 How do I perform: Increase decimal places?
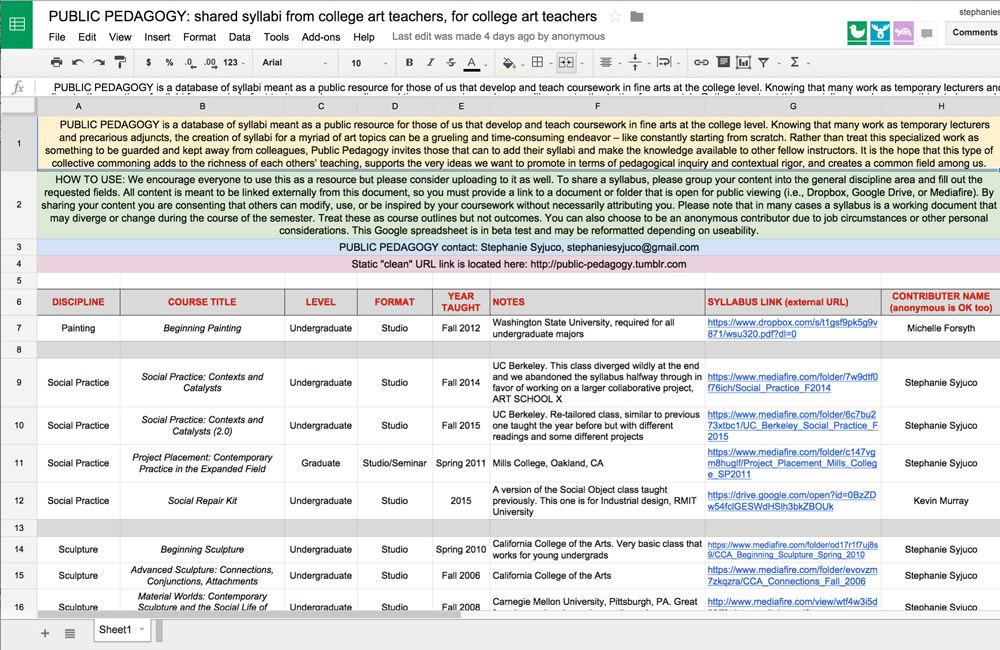point(210,63)
